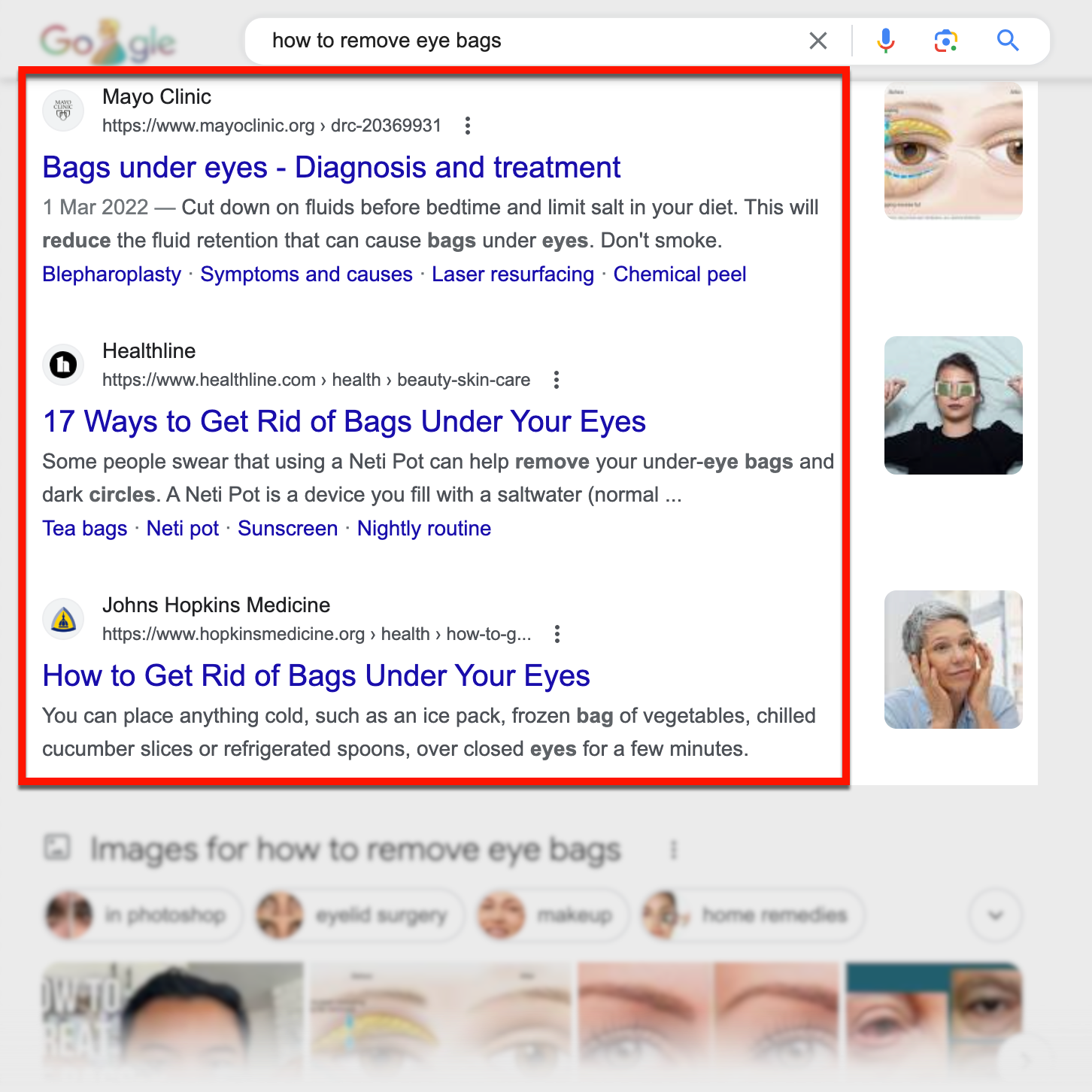
Task: Open the eye anatomy diagram thumbnail
Action: tap(954, 151)
